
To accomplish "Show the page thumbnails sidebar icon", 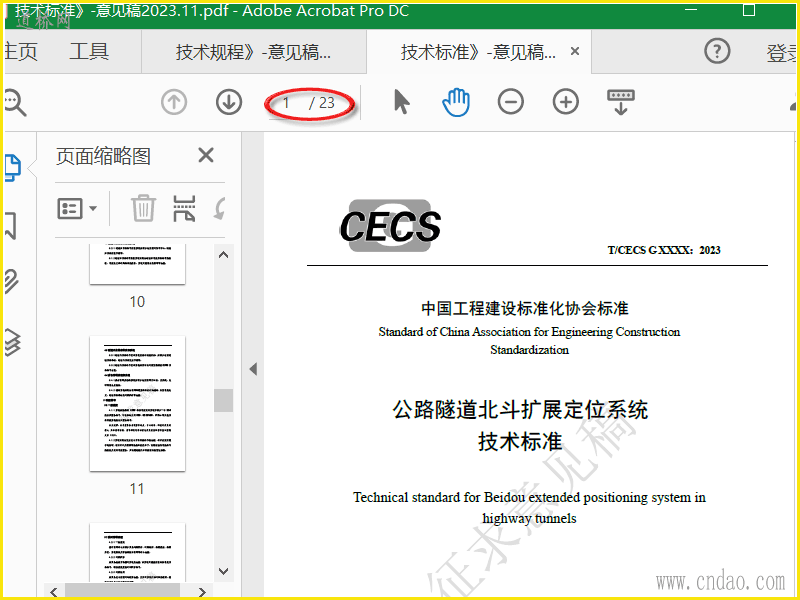I will [13, 168].
